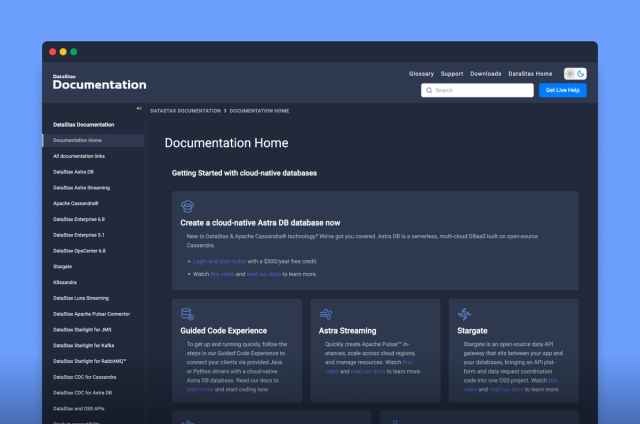Click the Astra Streaming heading
Image resolution: width=640 pixels, height=424 pixels.
(x=347, y=331)
